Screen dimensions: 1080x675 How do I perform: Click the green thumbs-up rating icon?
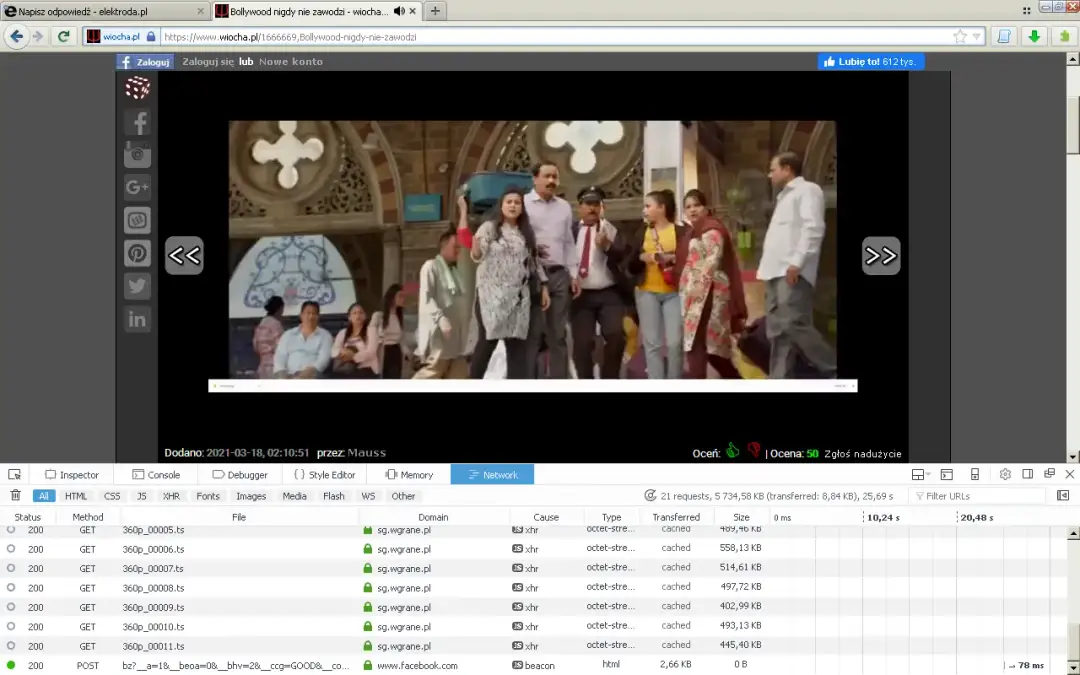tap(732, 451)
